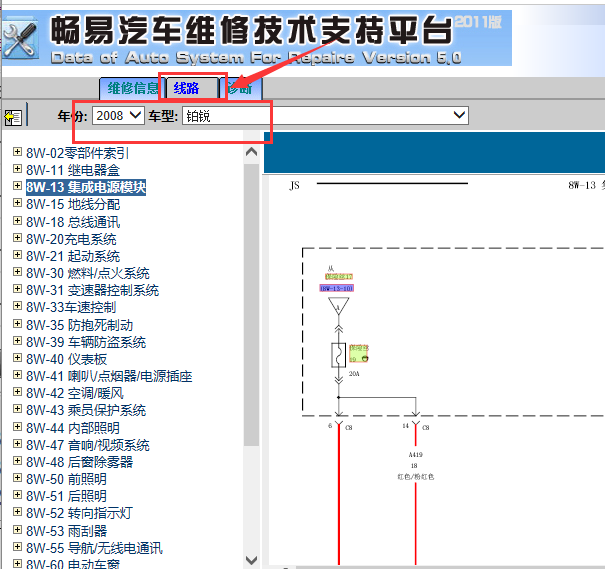Expand 8W-31 变速器控制系统 node
This screenshot has width=605, height=569.
tap(17, 289)
